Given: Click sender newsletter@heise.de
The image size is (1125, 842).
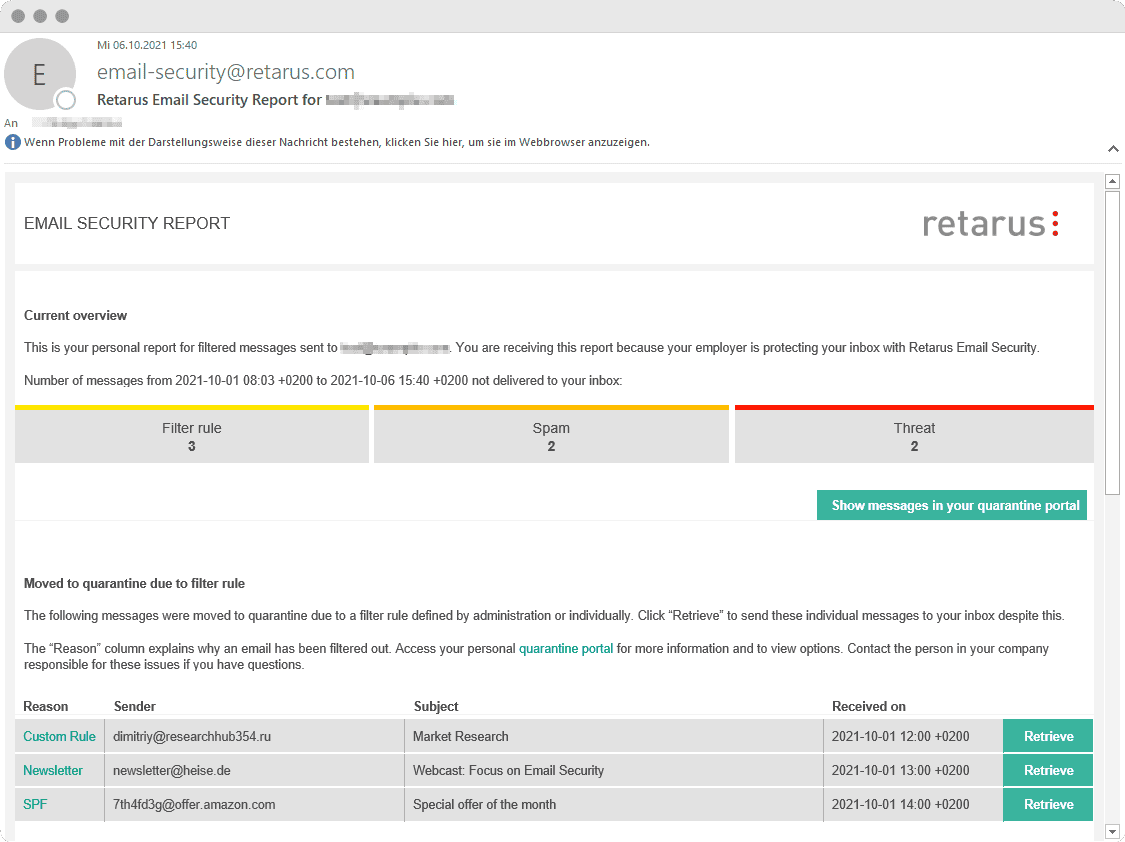Looking at the screenshot, I should coord(171,770).
